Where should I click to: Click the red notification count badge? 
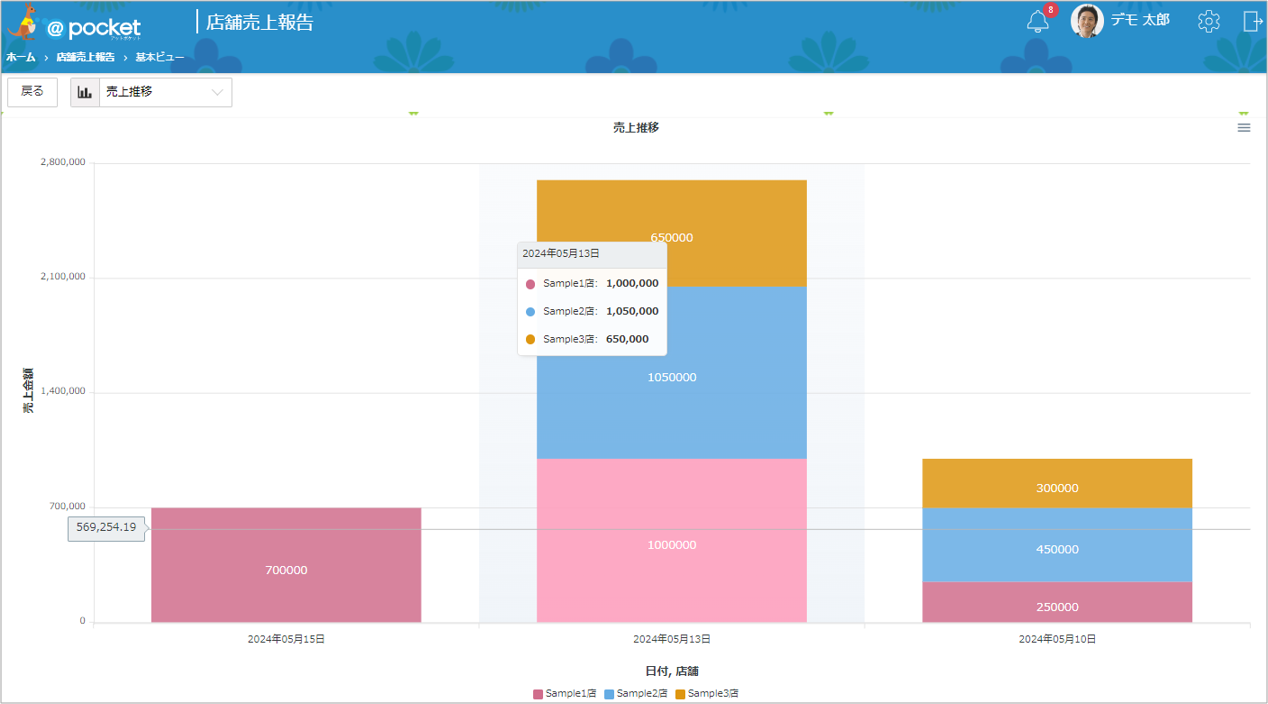1050,10
